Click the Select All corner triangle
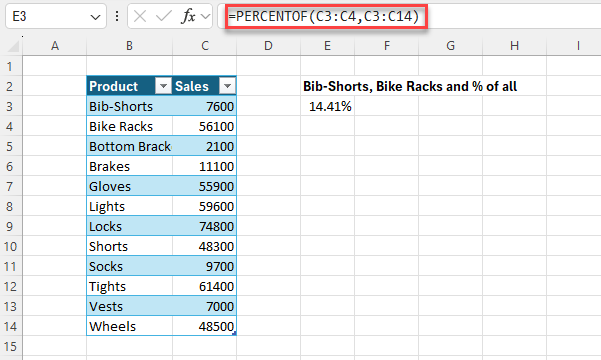Viewport: 601px width, 360px height. 14,46
